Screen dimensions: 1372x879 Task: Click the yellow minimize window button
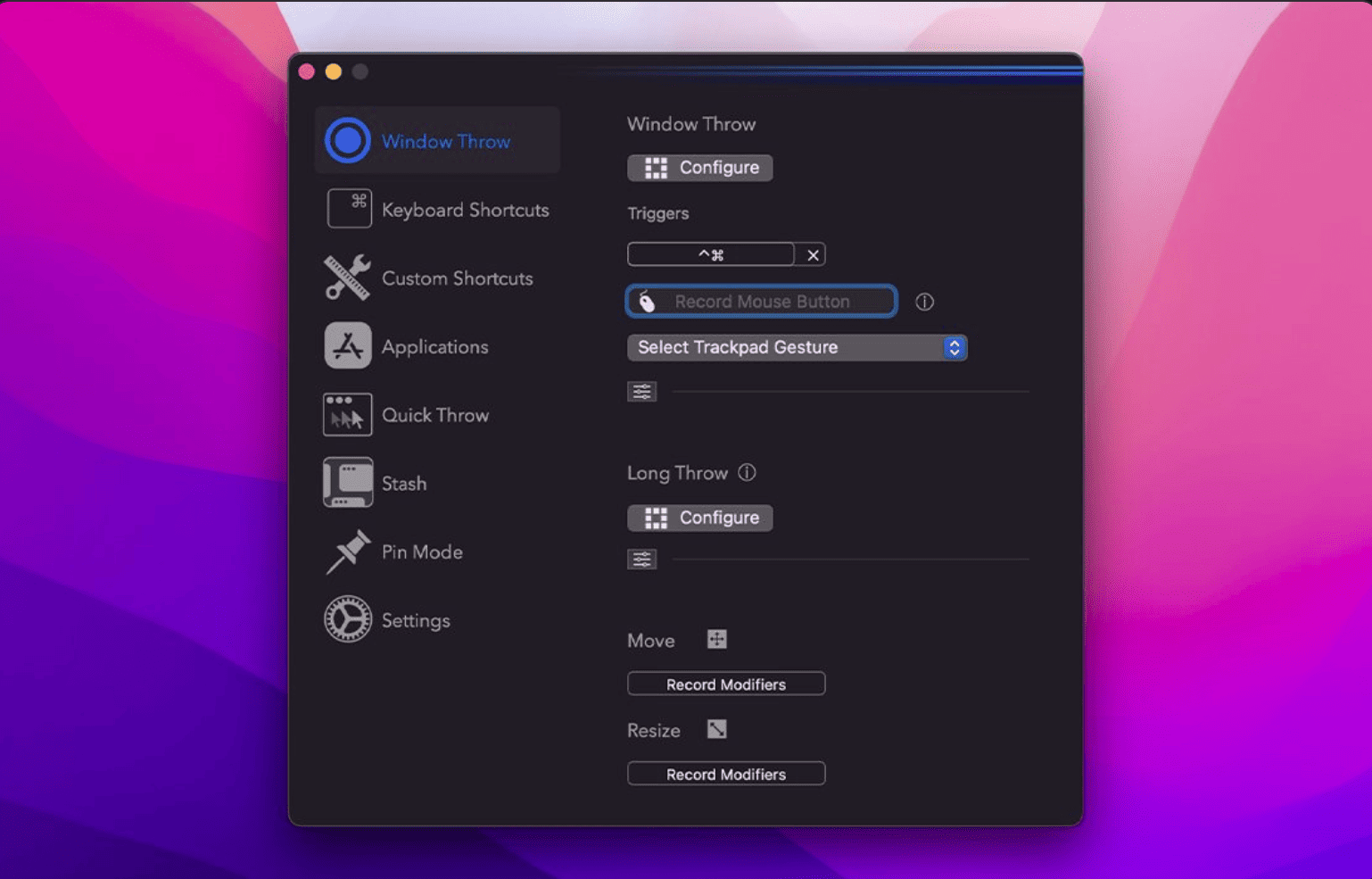pyautogui.click(x=334, y=71)
